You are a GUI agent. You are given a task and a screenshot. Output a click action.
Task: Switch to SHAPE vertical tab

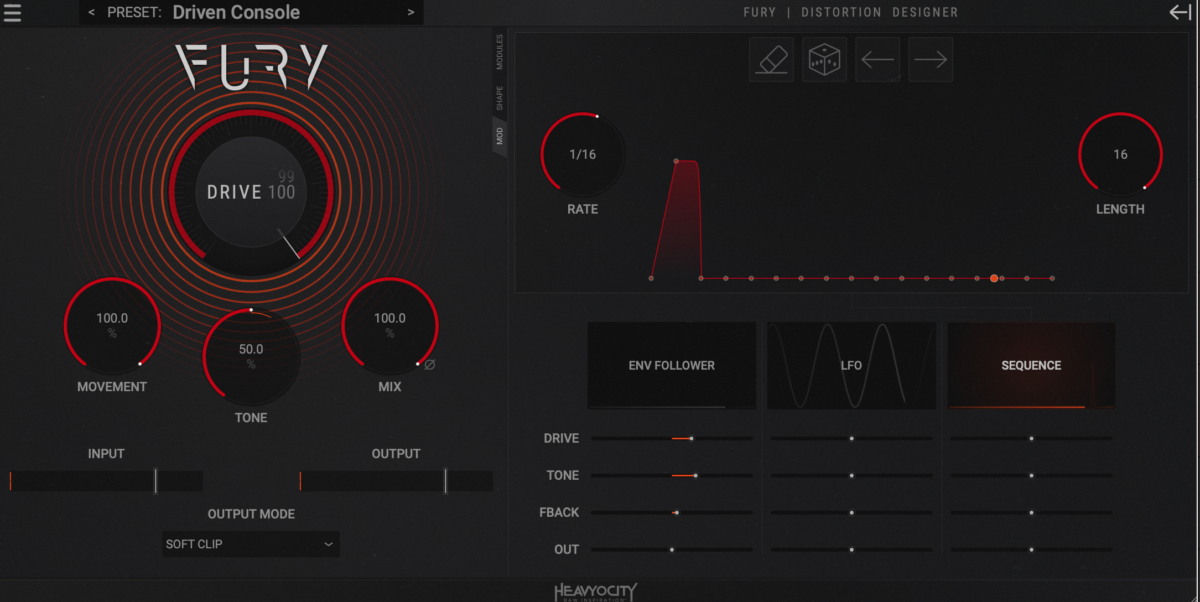click(x=499, y=97)
